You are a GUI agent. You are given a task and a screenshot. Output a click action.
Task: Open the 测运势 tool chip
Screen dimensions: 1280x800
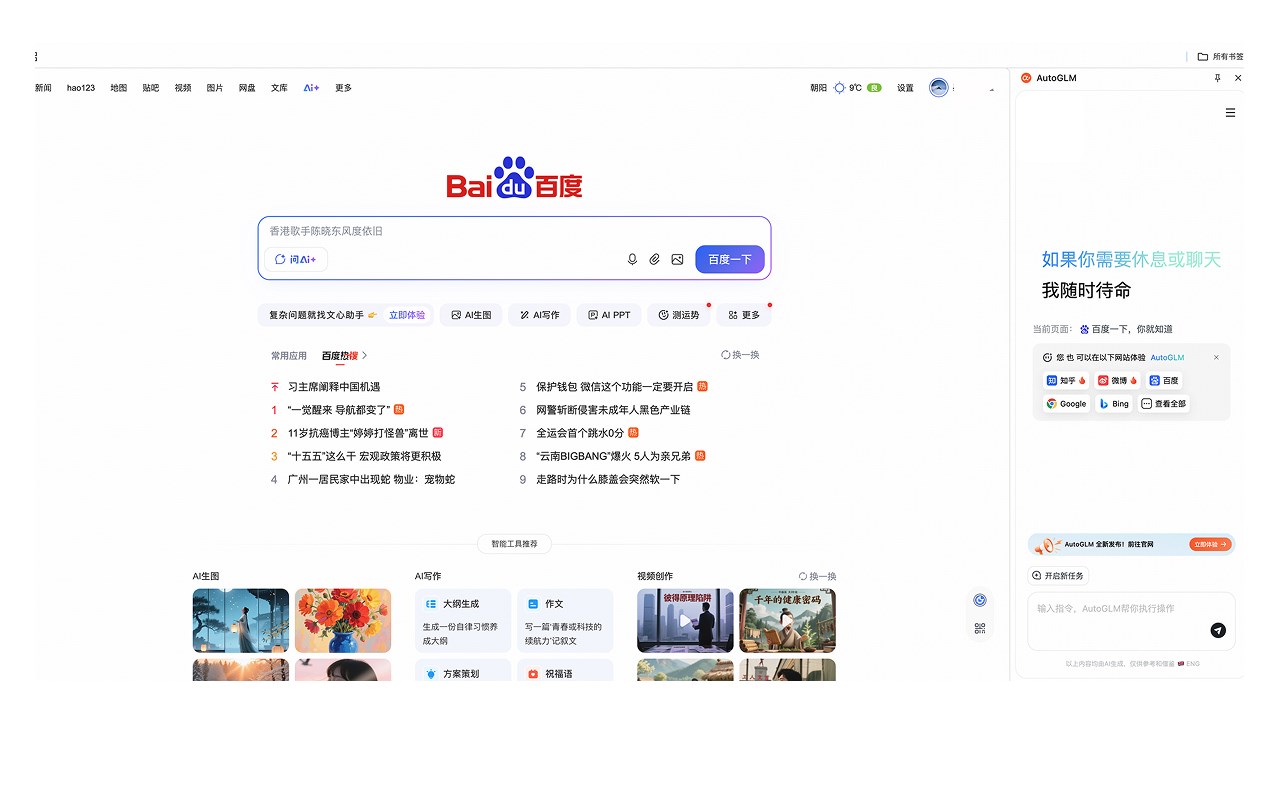[678, 315]
